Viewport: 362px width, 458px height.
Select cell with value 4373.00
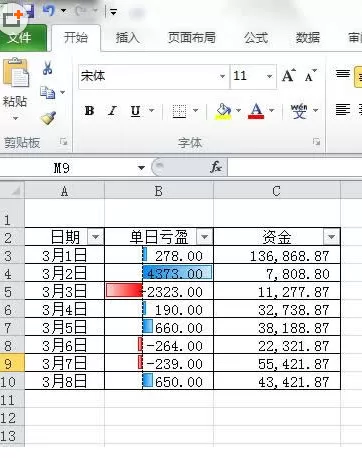tap(159, 273)
